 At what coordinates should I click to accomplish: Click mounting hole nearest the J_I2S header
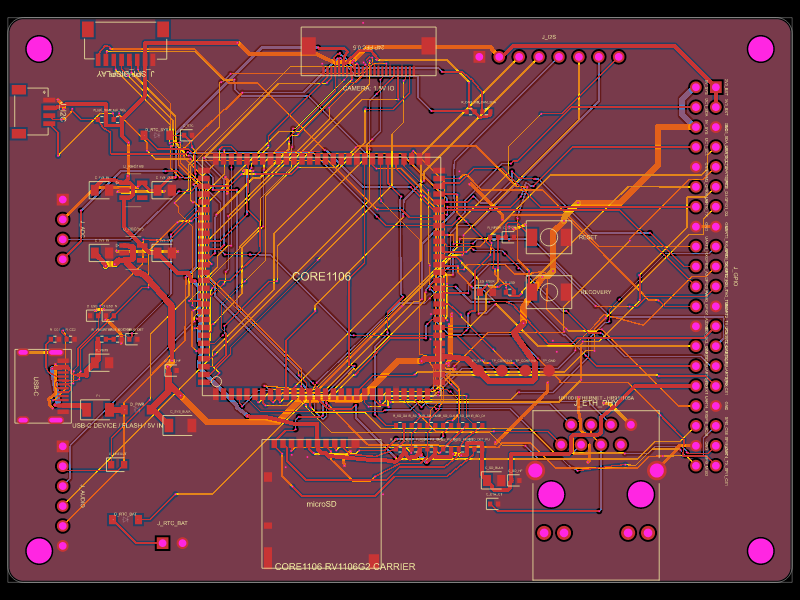pos(761,49)
